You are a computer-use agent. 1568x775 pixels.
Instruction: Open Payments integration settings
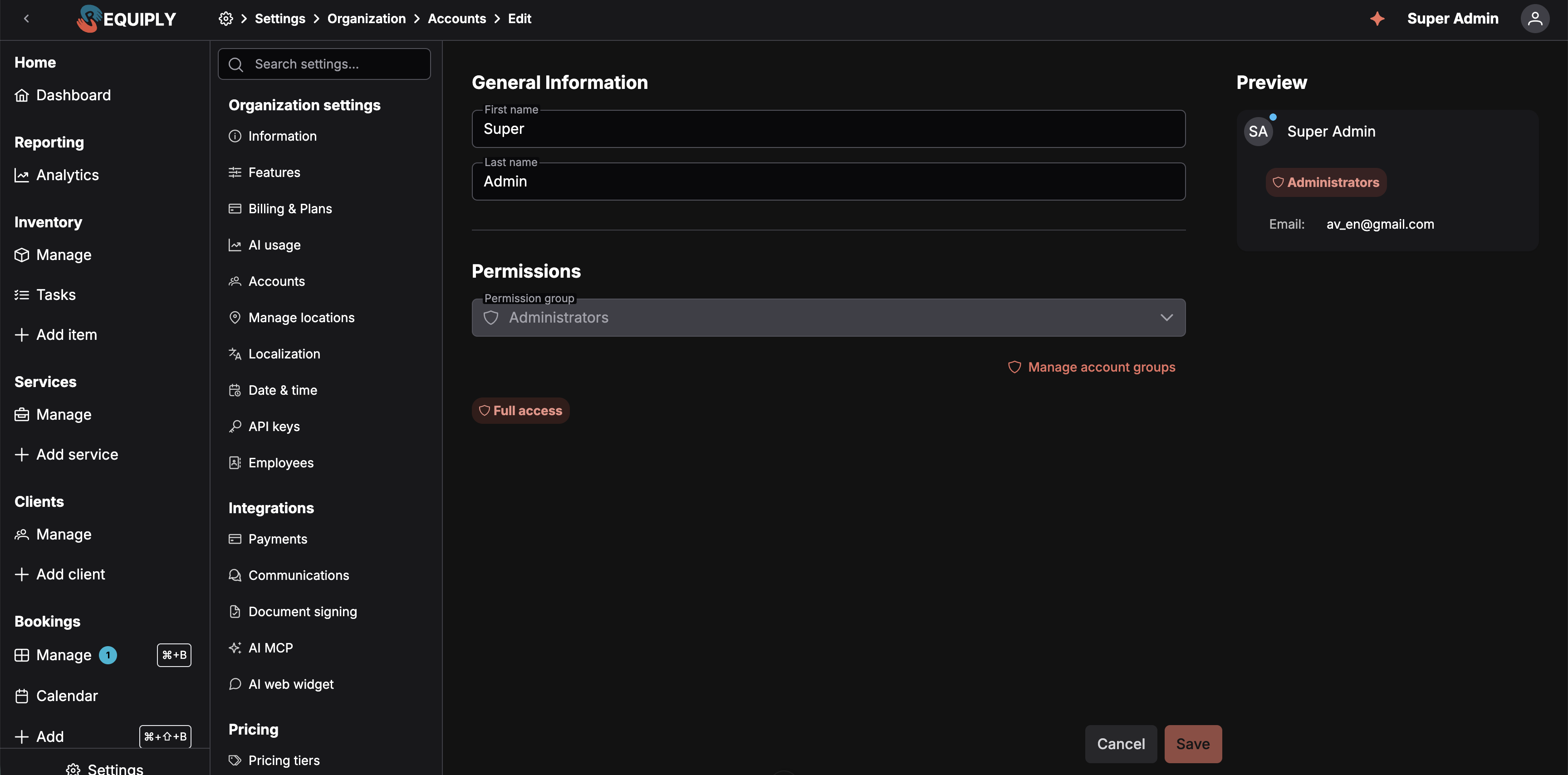268,540
